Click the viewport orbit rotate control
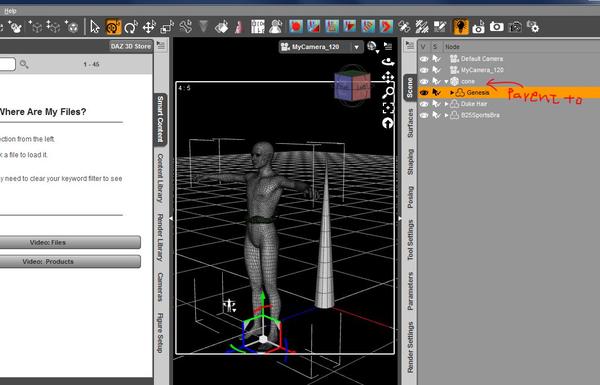 coord(388,62)
